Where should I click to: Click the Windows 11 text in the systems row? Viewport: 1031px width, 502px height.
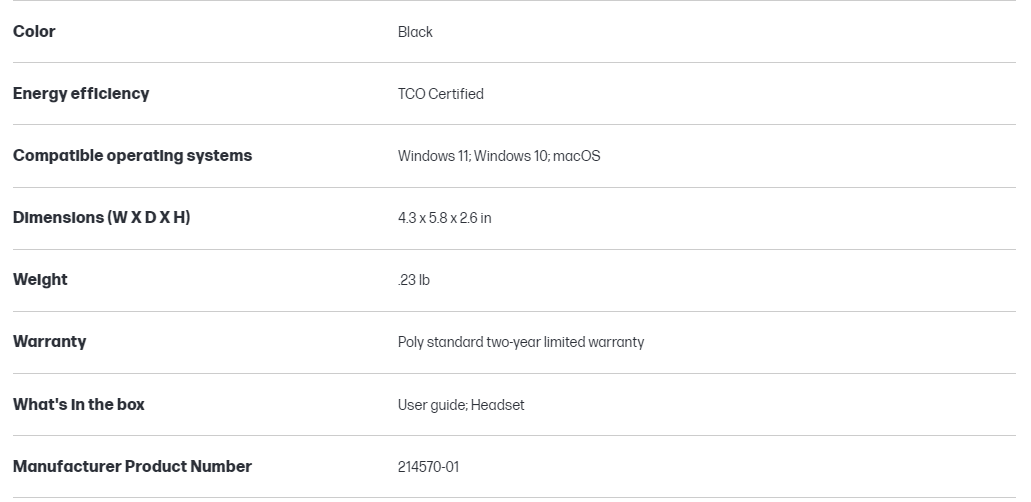[433, 156]
